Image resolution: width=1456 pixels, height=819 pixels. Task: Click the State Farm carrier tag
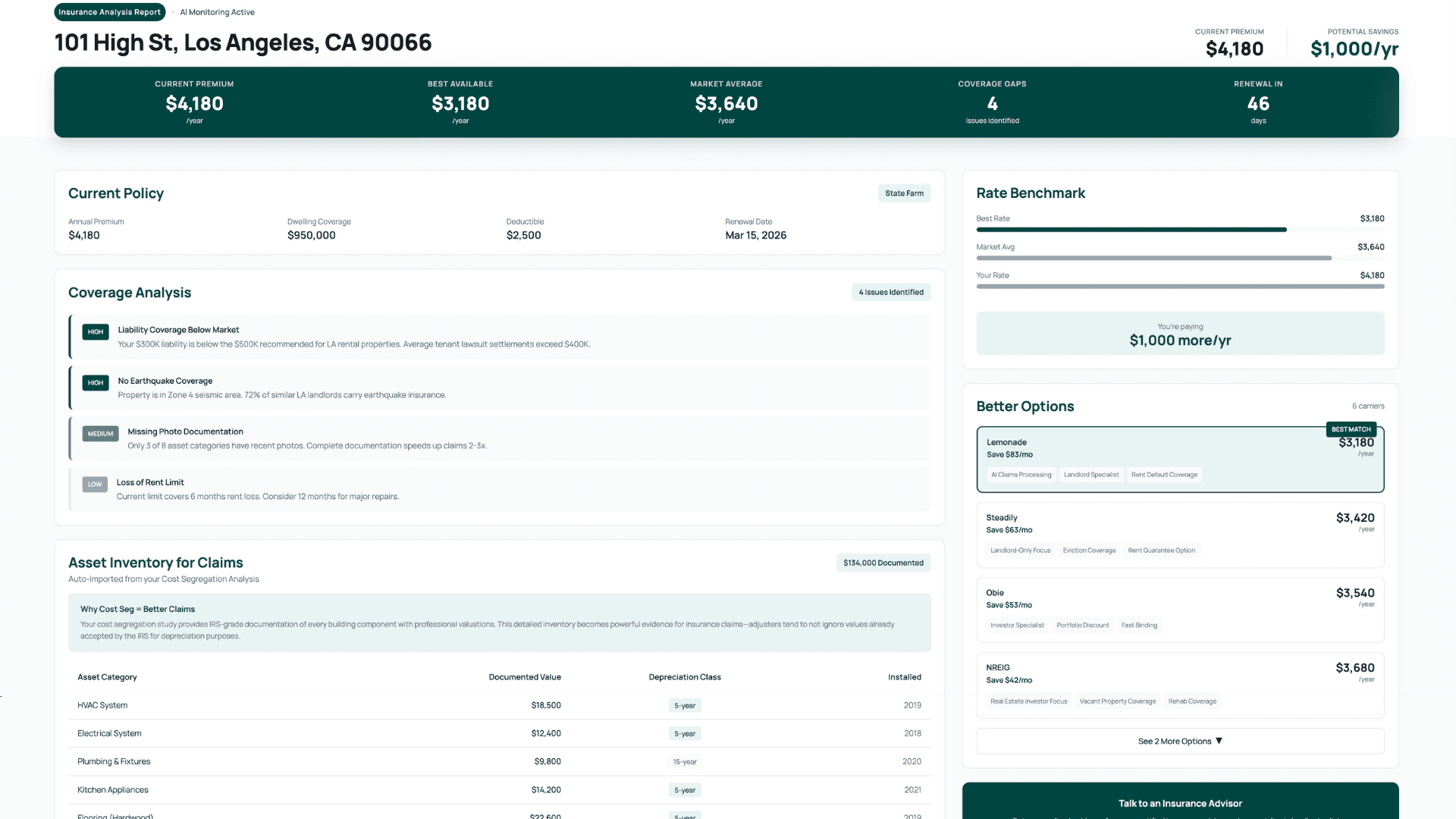(x=904, y=193)
